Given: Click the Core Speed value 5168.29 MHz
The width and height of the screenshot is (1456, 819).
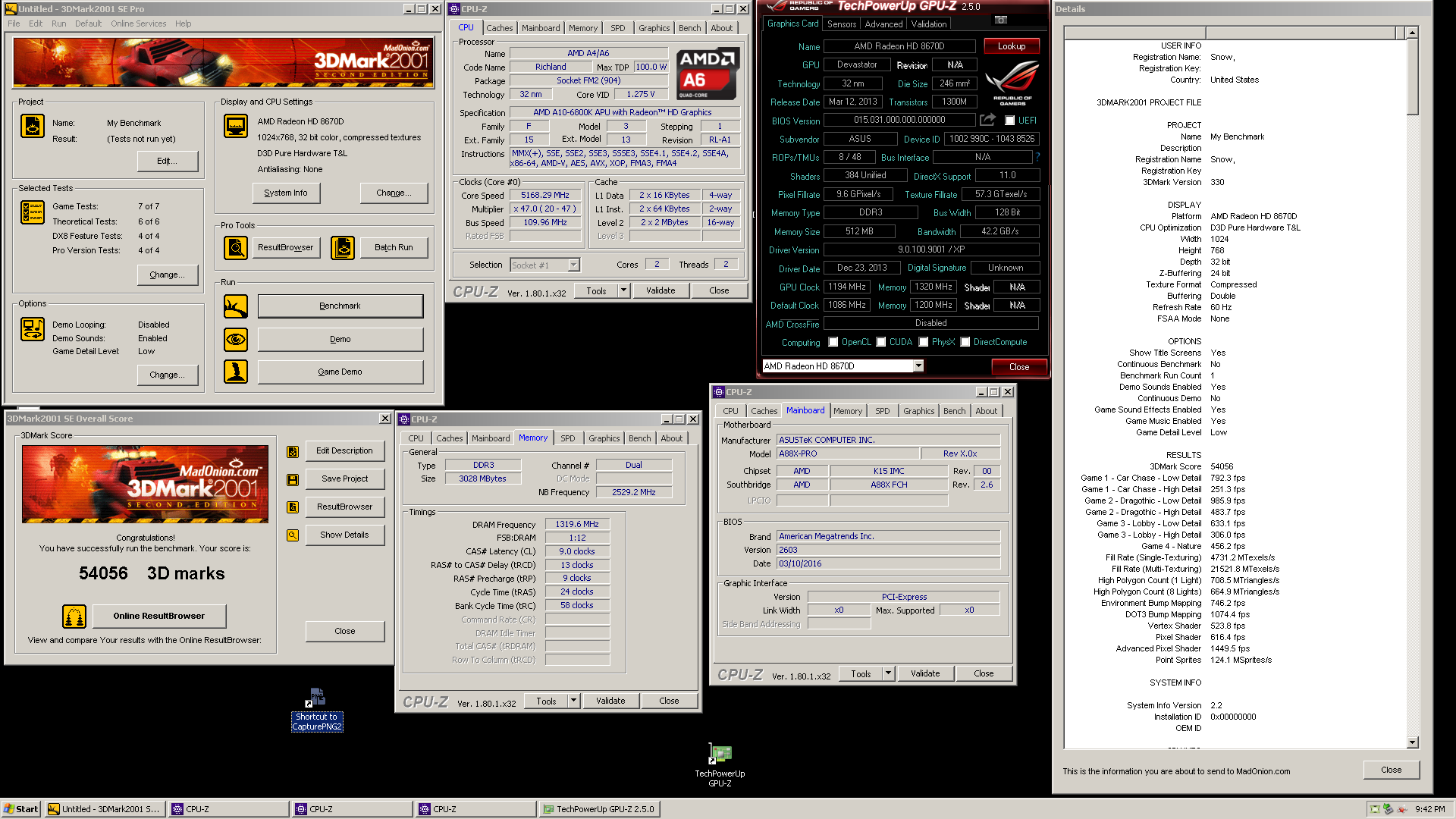Looking at the screenshot, I should click(545, 195).
